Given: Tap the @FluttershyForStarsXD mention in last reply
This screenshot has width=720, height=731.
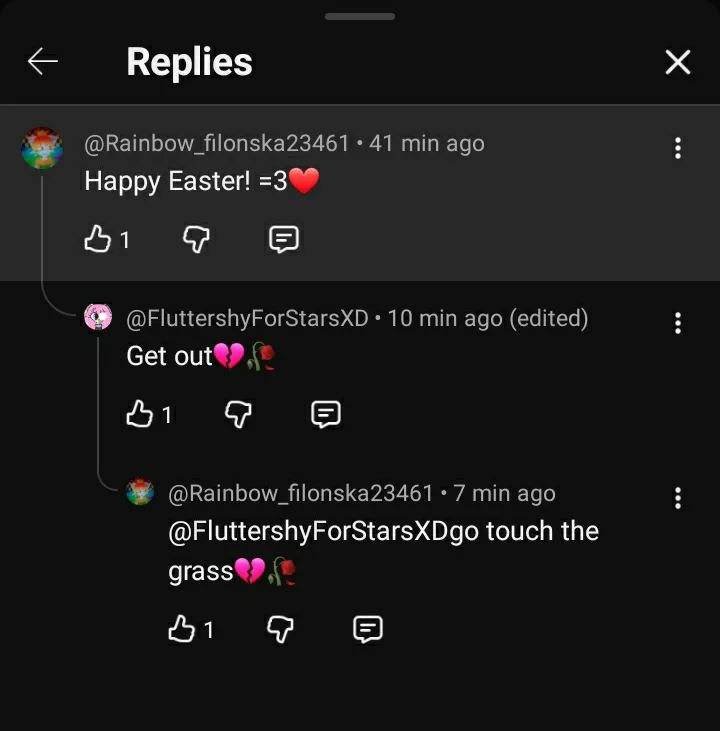Looking at the screenshot, I should [308, 531].
